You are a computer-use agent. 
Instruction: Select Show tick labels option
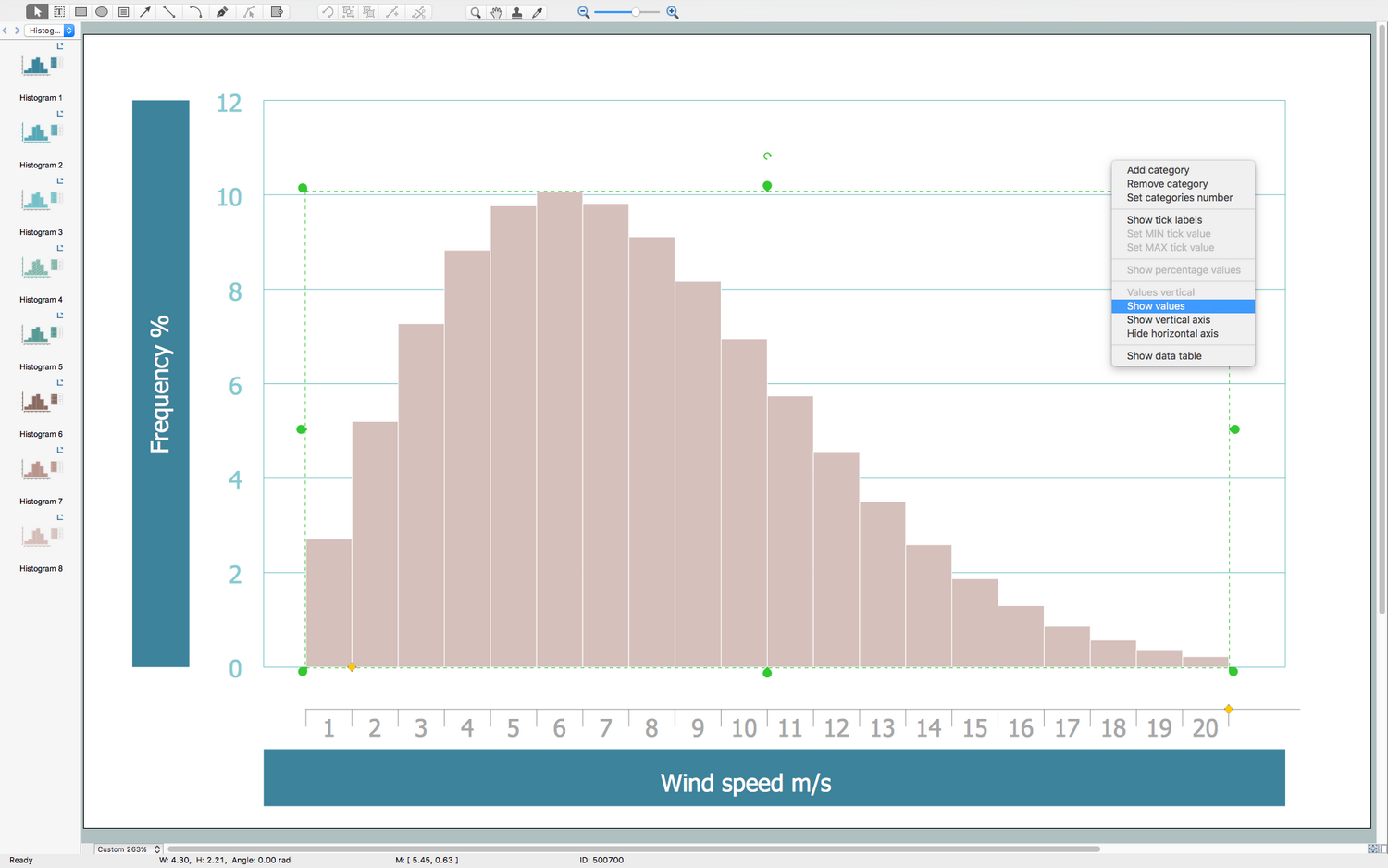[1164, 220]
